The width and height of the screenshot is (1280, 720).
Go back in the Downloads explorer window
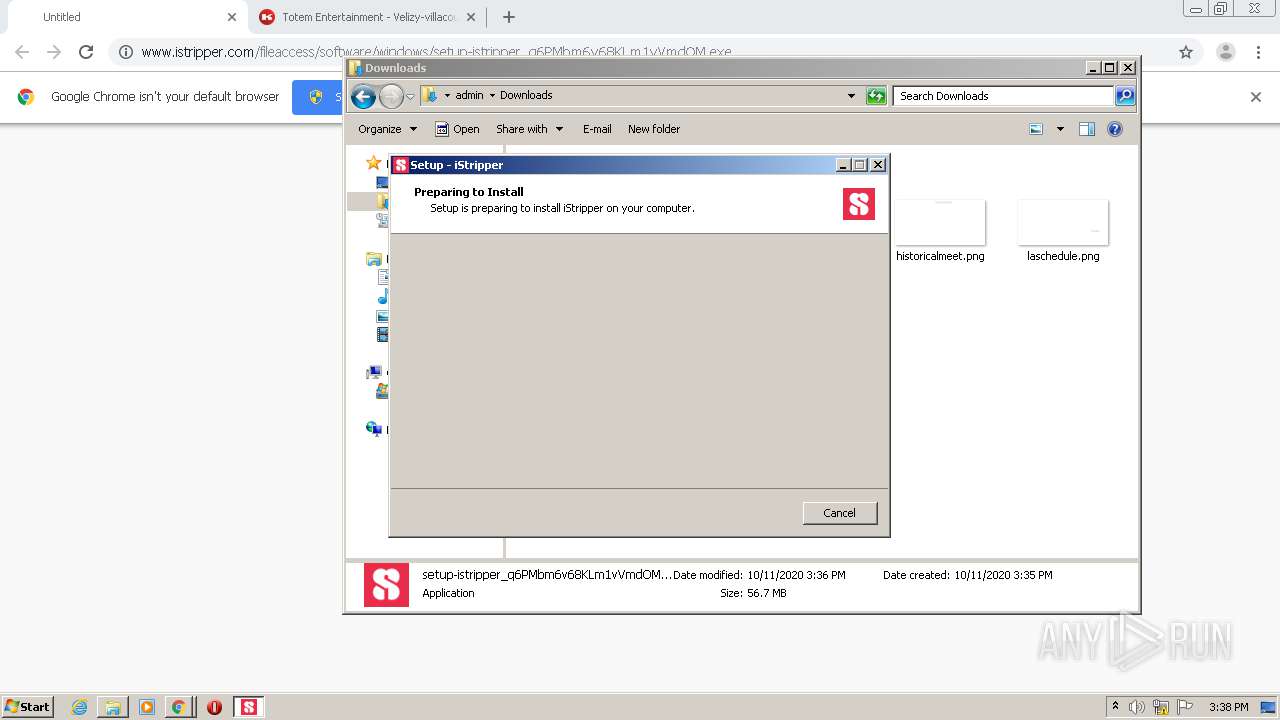pyautogui.click(x=363, y=96)
